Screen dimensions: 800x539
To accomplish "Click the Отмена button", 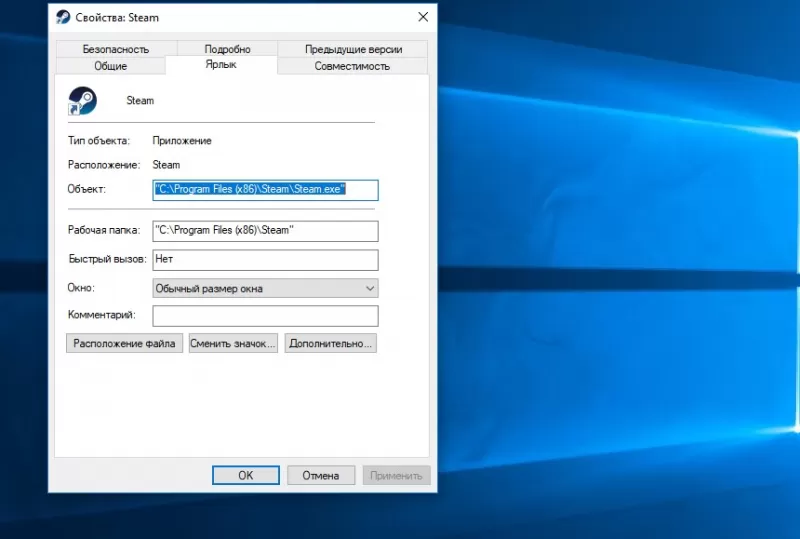I will click(320, 475).
